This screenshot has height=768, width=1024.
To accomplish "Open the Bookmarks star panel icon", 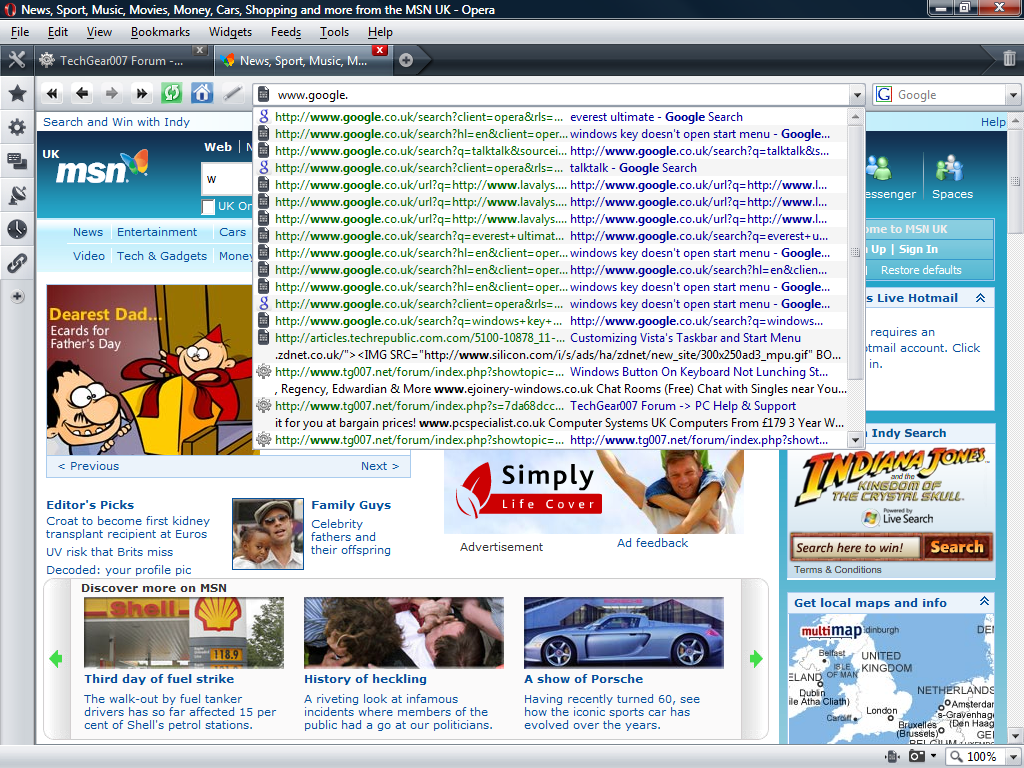I will (x=17, y=93).
